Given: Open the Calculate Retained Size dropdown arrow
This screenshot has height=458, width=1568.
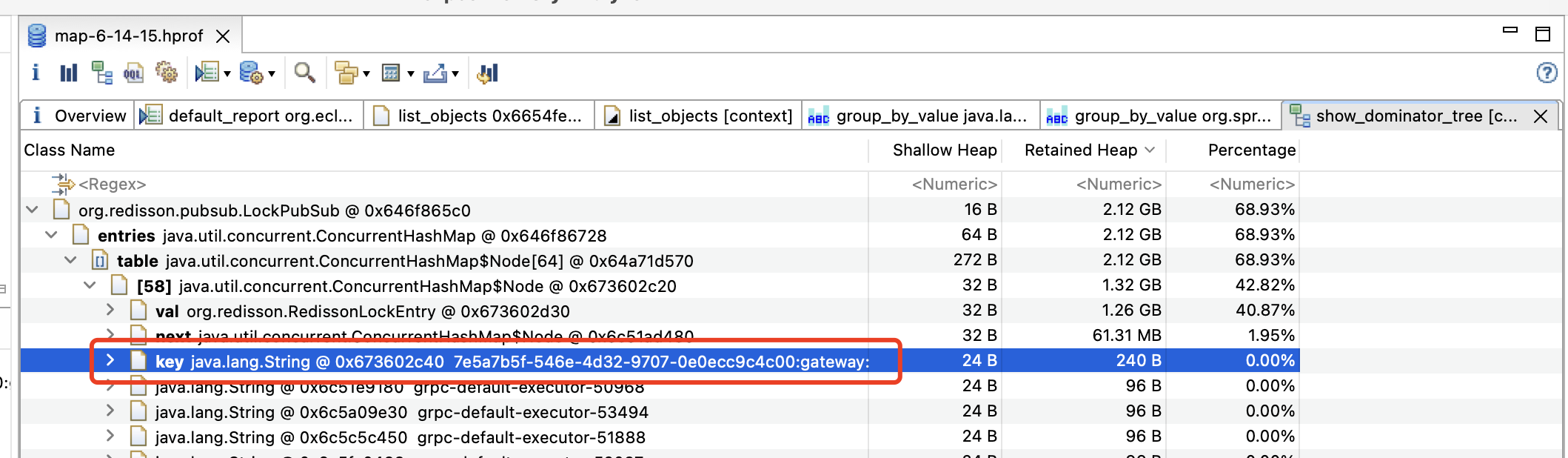Looking at the screenshot, I should (411, 73).
